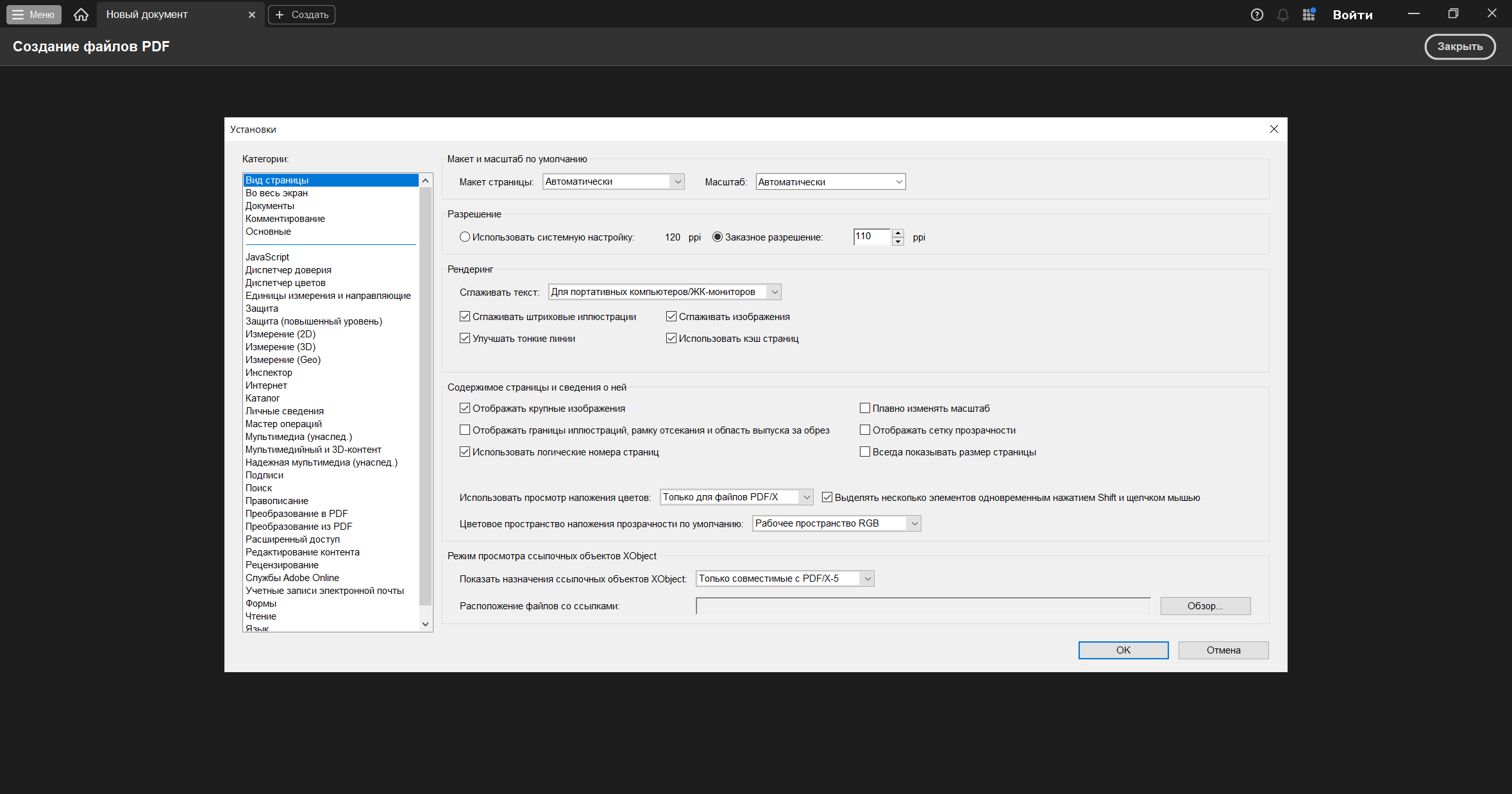Screen dimensions: 1512x794
Task: Open the Help question mark icon
Action: [1257, 15]
